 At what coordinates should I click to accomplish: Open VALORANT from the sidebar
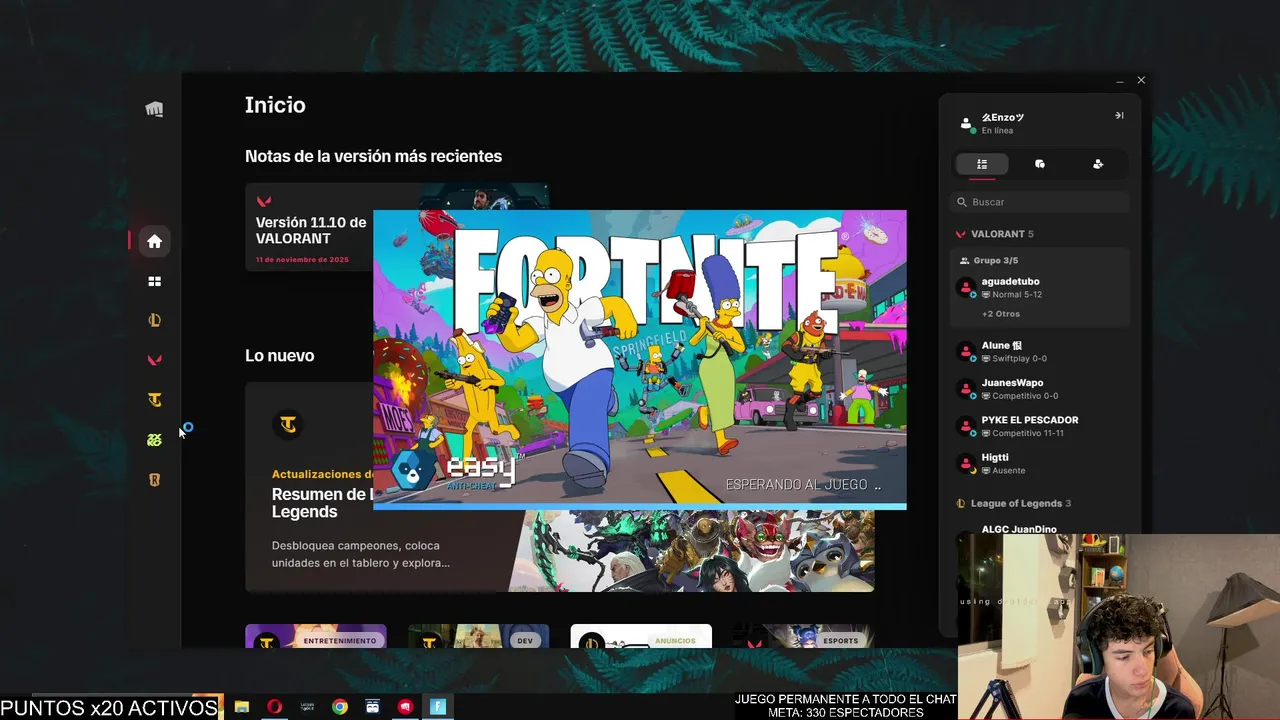click(x=154, y=360)
